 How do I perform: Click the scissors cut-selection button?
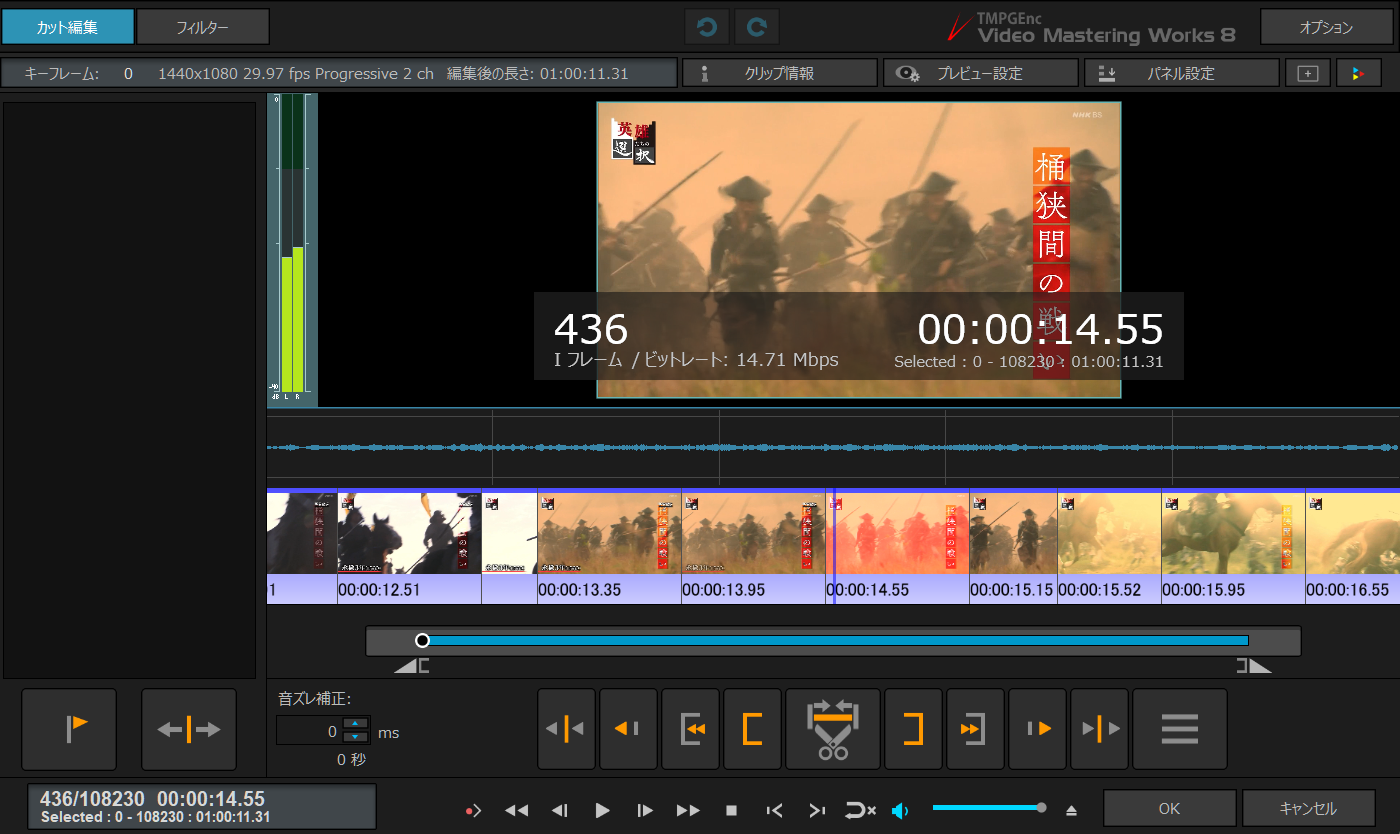(833, 729)
